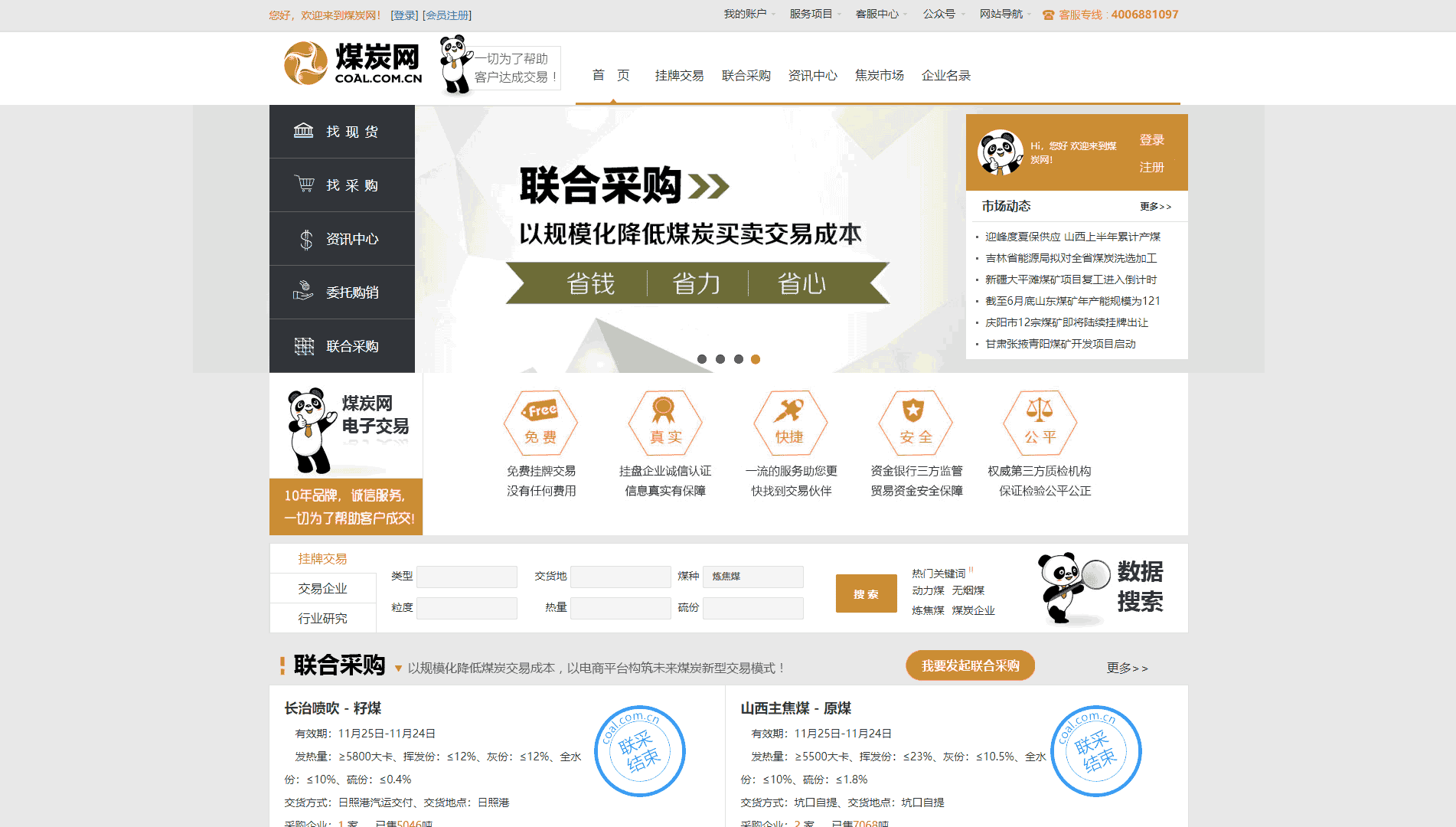Click the hand icon beside 委托购销
The height and width of the screenshot is (827, 1456).
click(x=304, y=291)
